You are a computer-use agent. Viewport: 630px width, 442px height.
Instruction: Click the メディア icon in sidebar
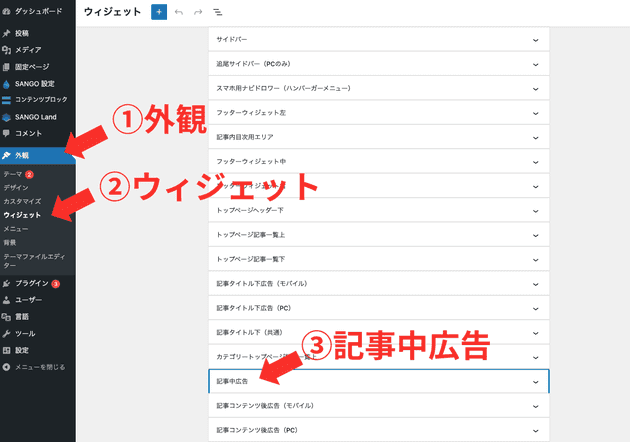click(x=6, y=50)
